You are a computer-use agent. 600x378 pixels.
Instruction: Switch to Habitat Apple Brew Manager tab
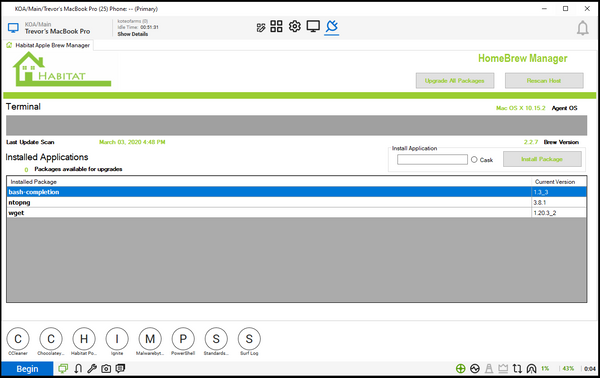(48, 45)
